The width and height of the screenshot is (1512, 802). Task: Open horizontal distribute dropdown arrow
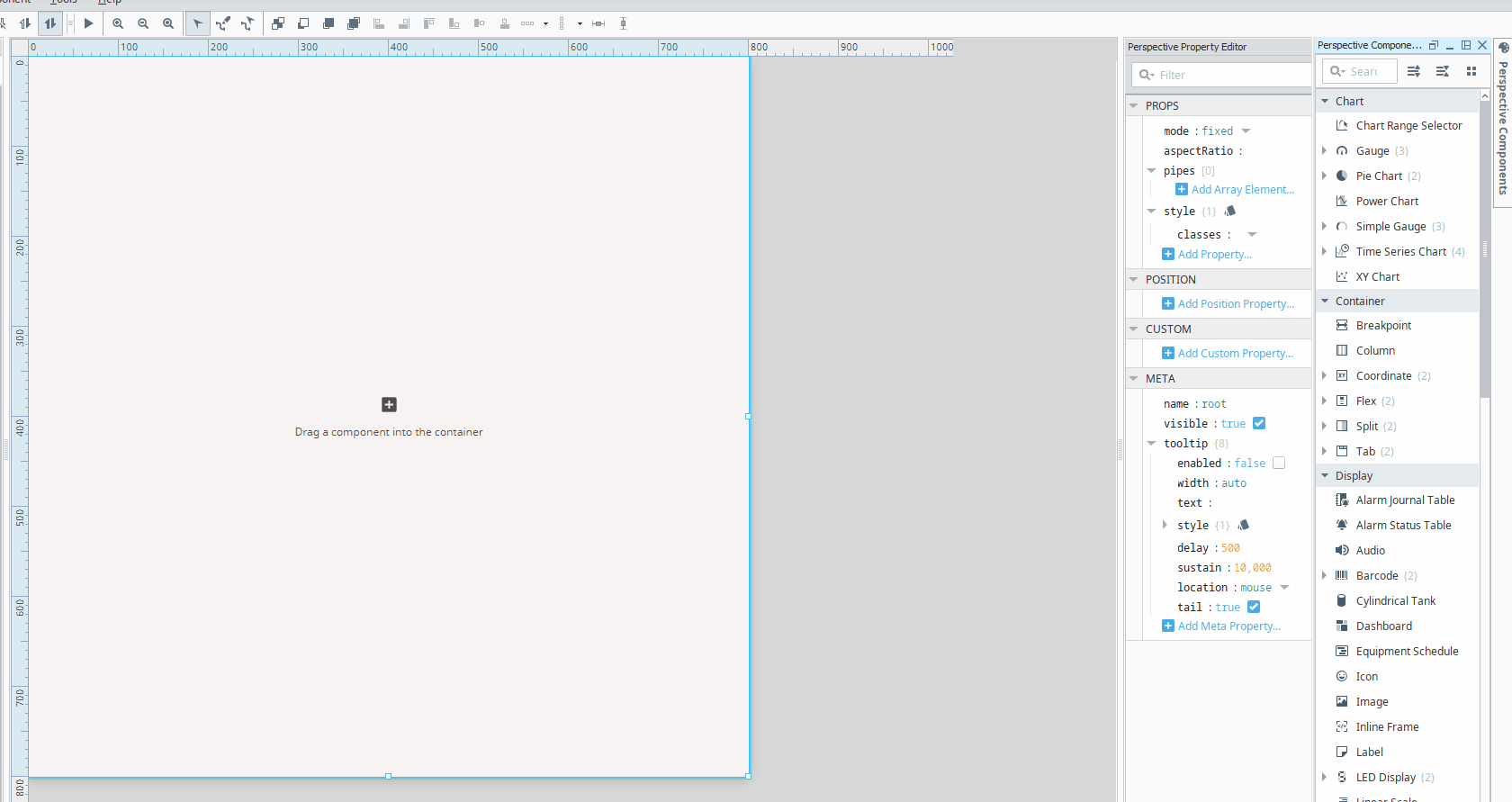pos(545,23)
